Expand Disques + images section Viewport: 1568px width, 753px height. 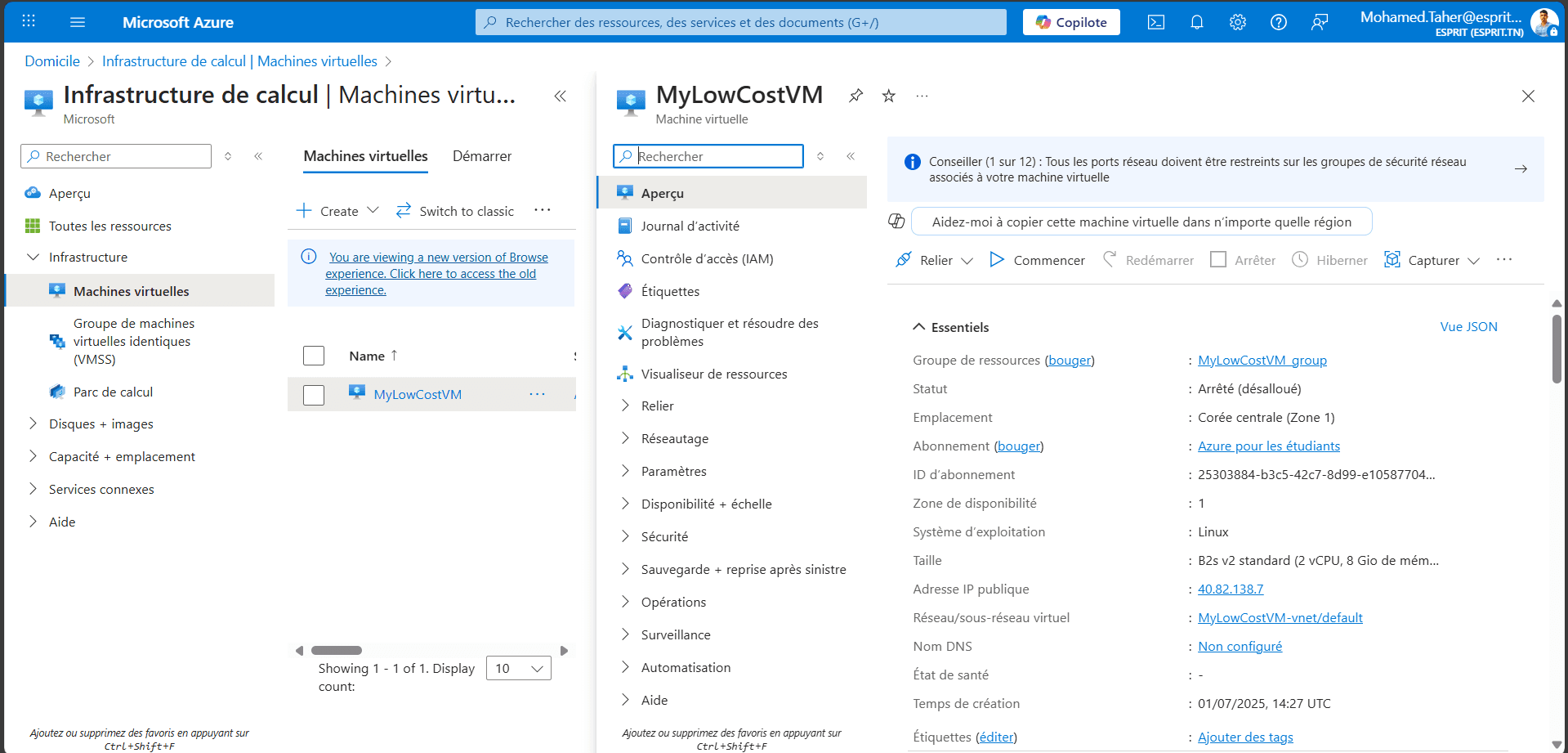pyautogui.click(x=33, y=424)
